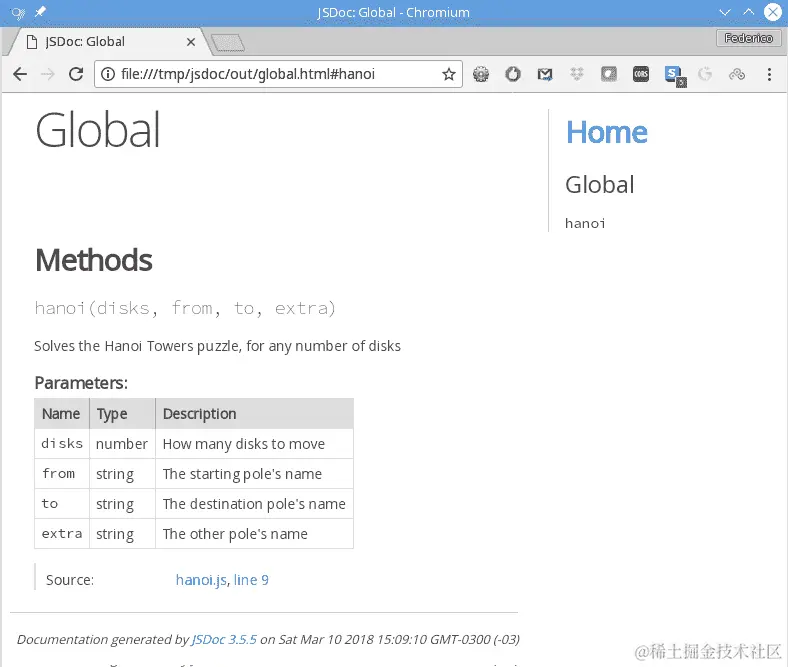The width and height of the screenshot is (788, 667).
Task: Click the Type column header
Action: [x=122, y=414]
